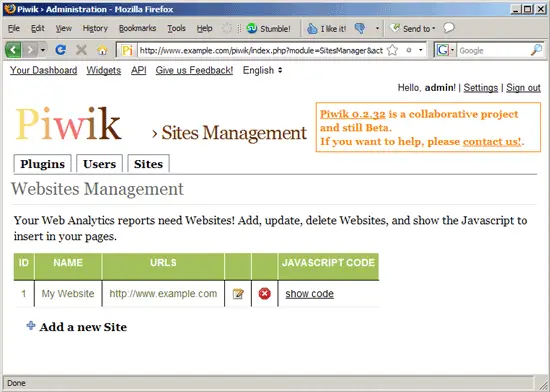The width and height of the screenshot is (550, 392).
Task: Open the Bookmarks menu
Action: pyautogui.click(x=137, y=28)
